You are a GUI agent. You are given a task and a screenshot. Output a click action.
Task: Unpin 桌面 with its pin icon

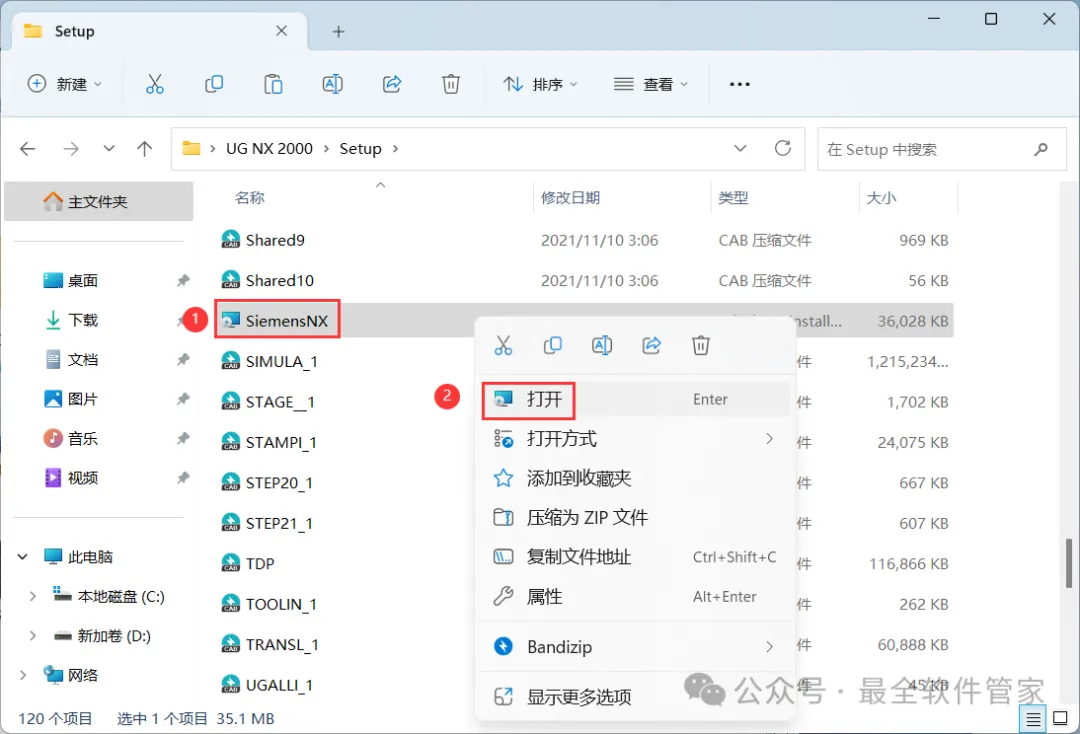pos(183,280)
